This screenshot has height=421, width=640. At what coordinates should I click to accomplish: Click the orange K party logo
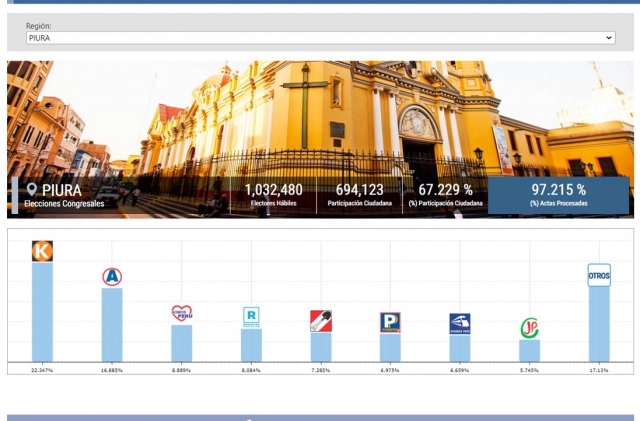coord(42,251)
